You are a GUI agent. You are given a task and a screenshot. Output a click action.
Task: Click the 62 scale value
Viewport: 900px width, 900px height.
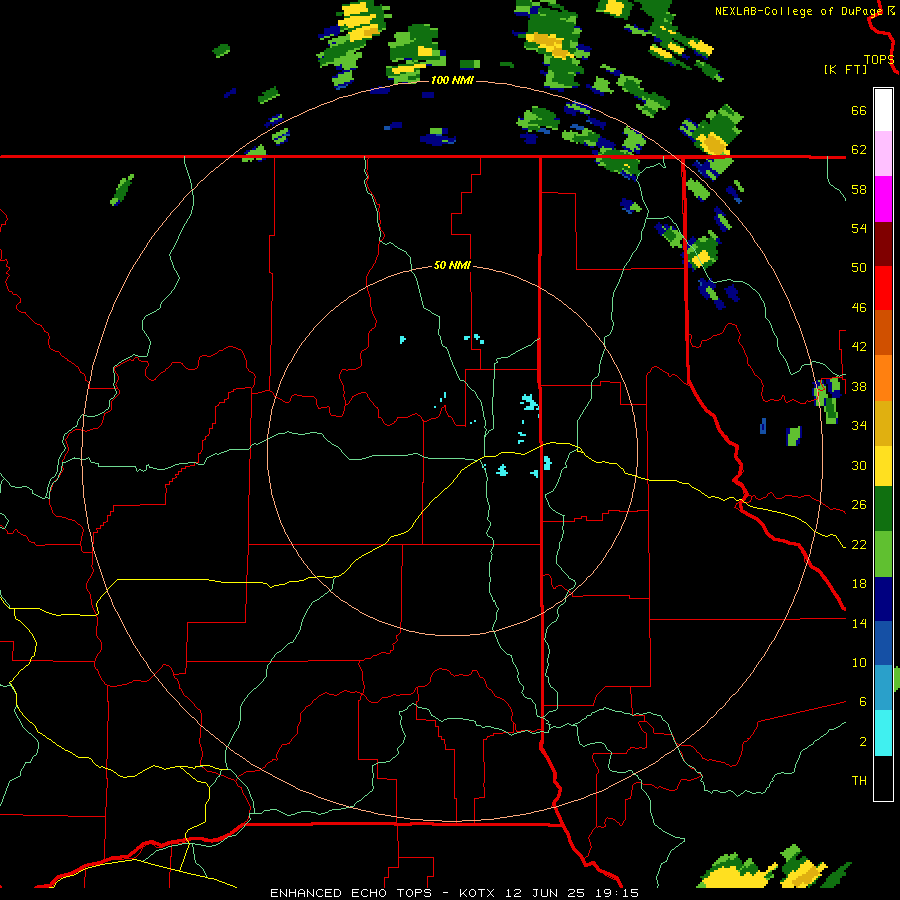(859, 150)
